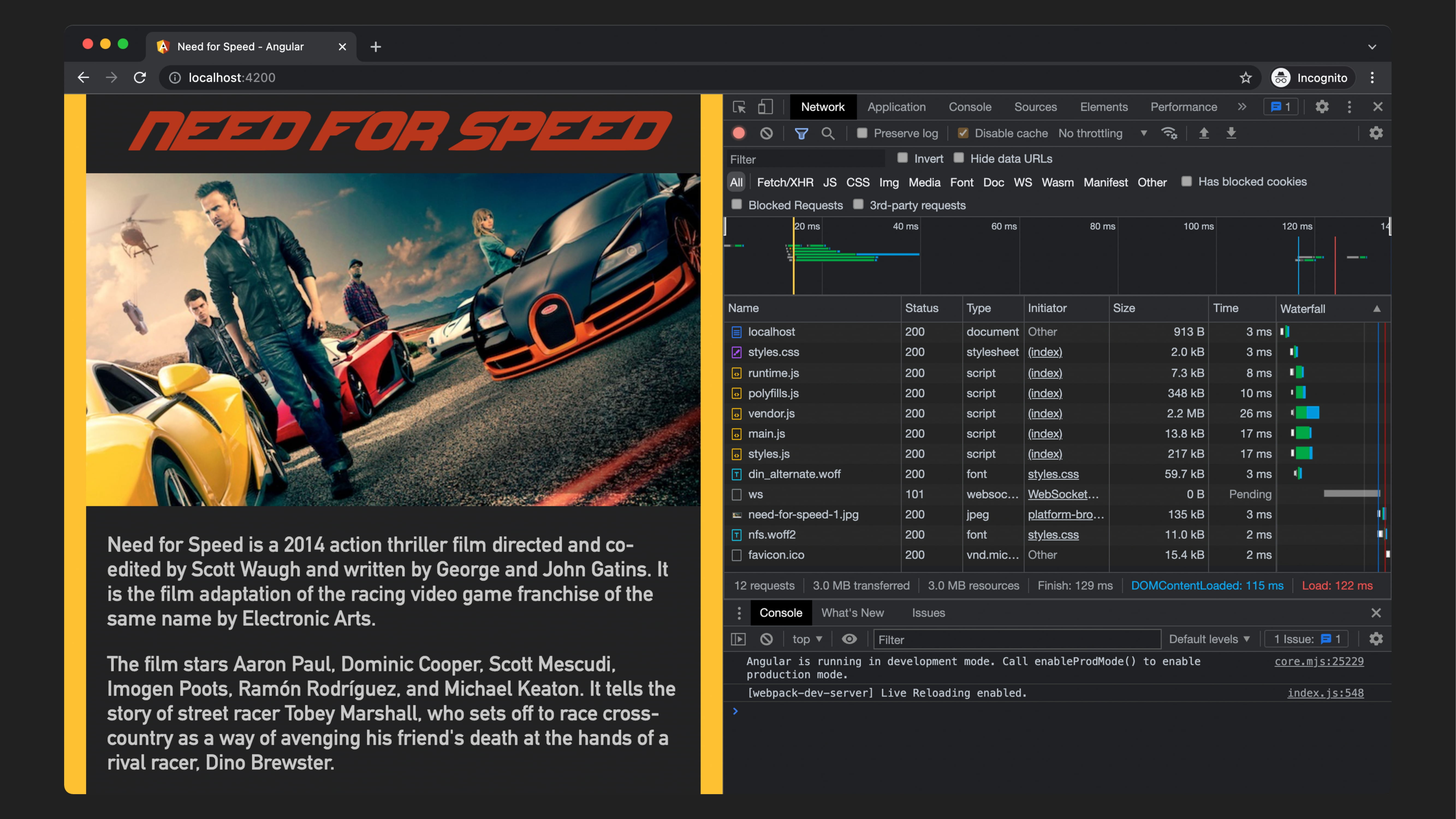Open tab search chevron in title bar

pyautogui.click(x=1372, y=47)
